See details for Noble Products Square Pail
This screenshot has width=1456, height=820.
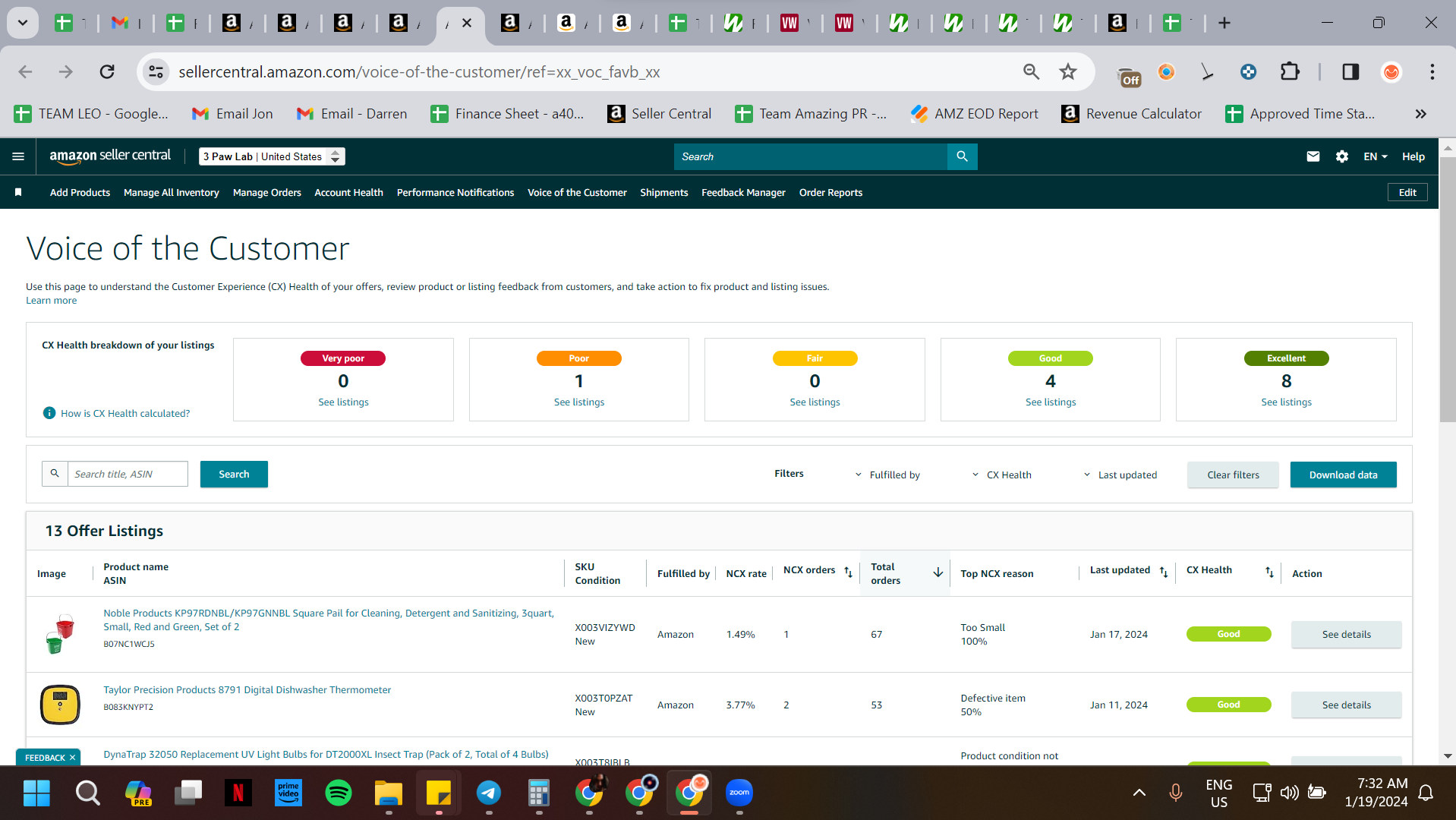[x=1346, y=634]
